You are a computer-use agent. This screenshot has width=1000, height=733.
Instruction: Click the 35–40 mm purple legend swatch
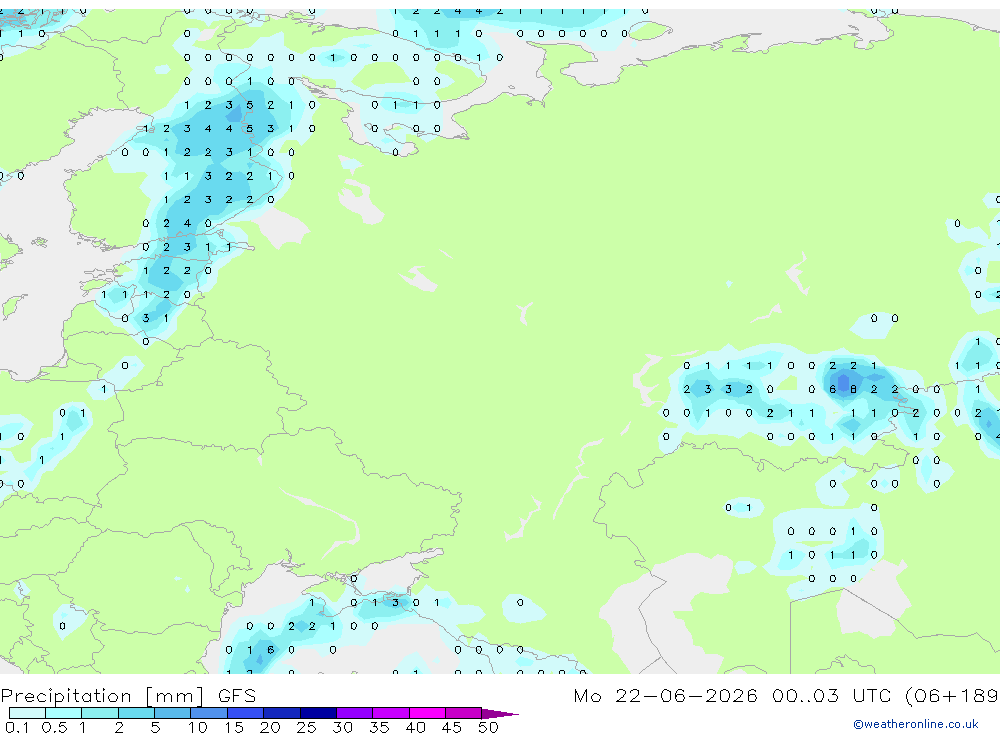(391, 713)
